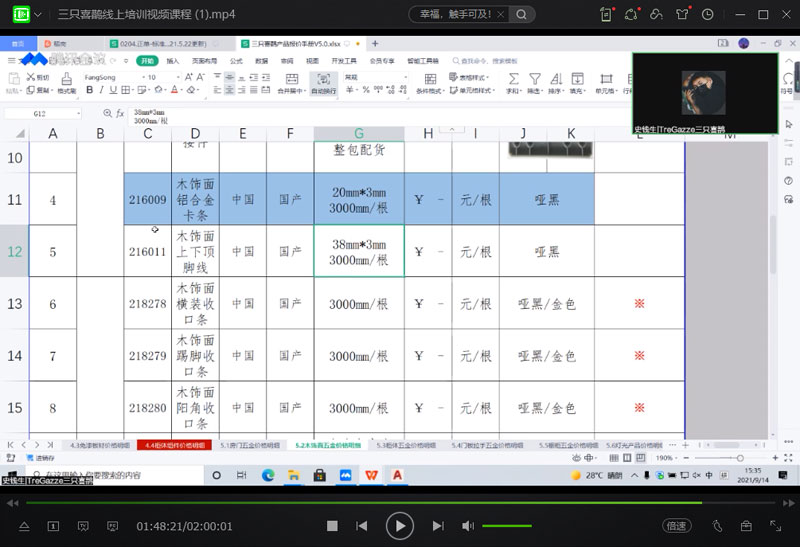Image resolution: width=800 pixels, height=547 pixels.
Task: Expand the 表格样式 table style dropdown
Action: [488, 78]
